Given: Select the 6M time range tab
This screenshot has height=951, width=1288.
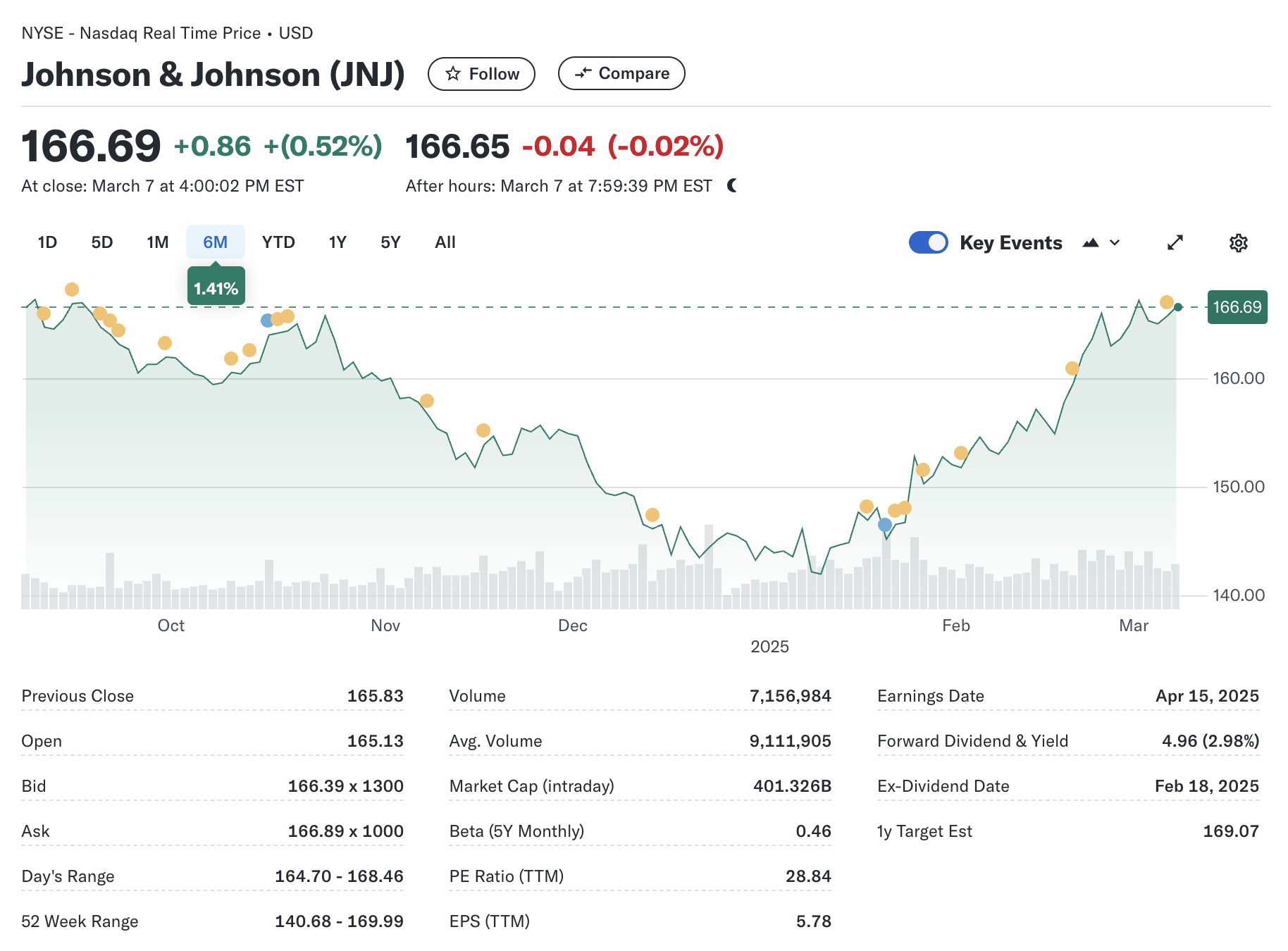Looking at the screenshot, I should pyautogui.click(x=216, y=242).
